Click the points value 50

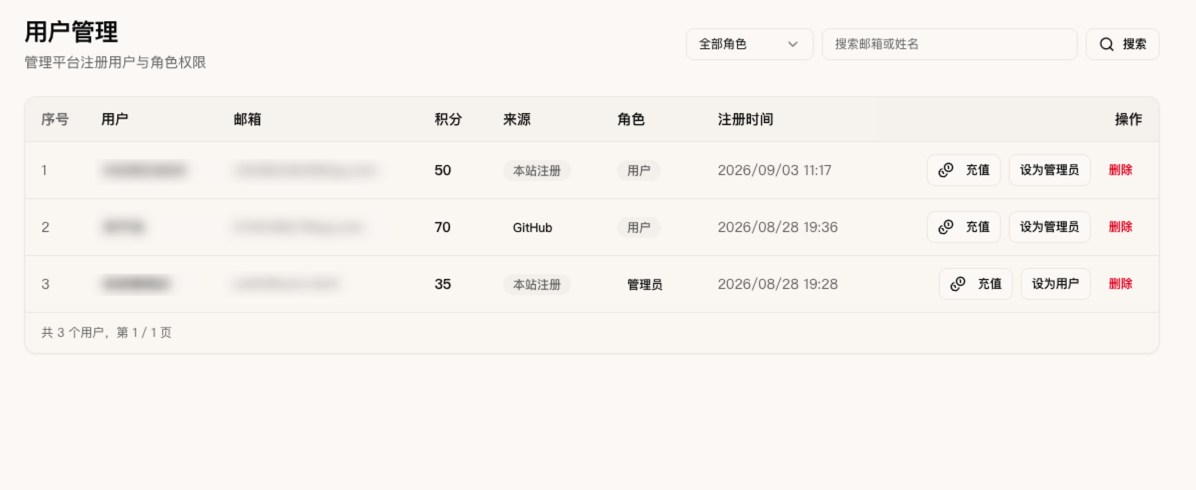click(442, 170)
